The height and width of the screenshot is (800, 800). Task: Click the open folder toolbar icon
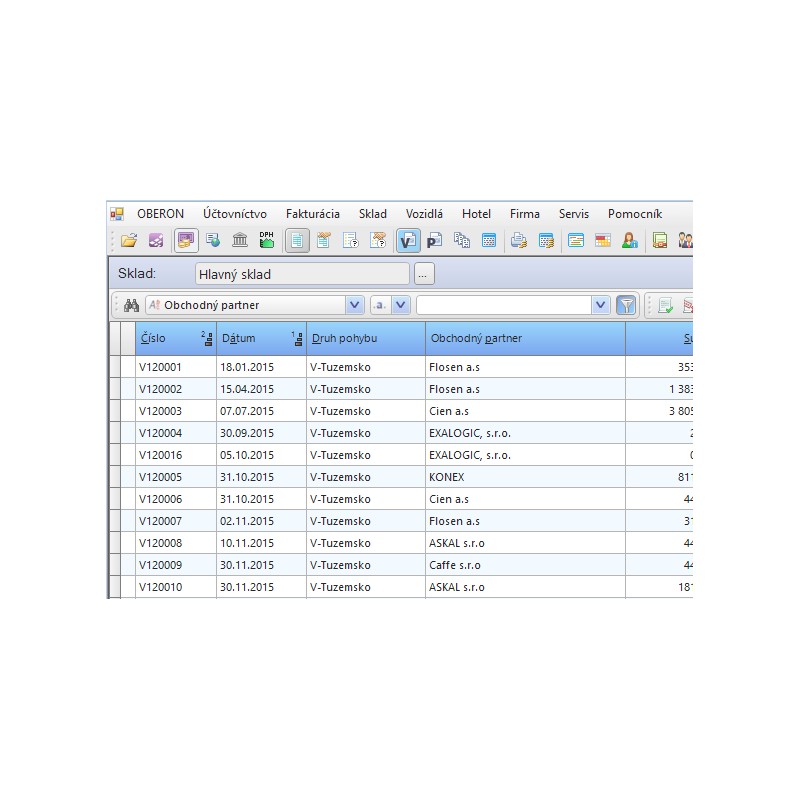click(129, 240)
